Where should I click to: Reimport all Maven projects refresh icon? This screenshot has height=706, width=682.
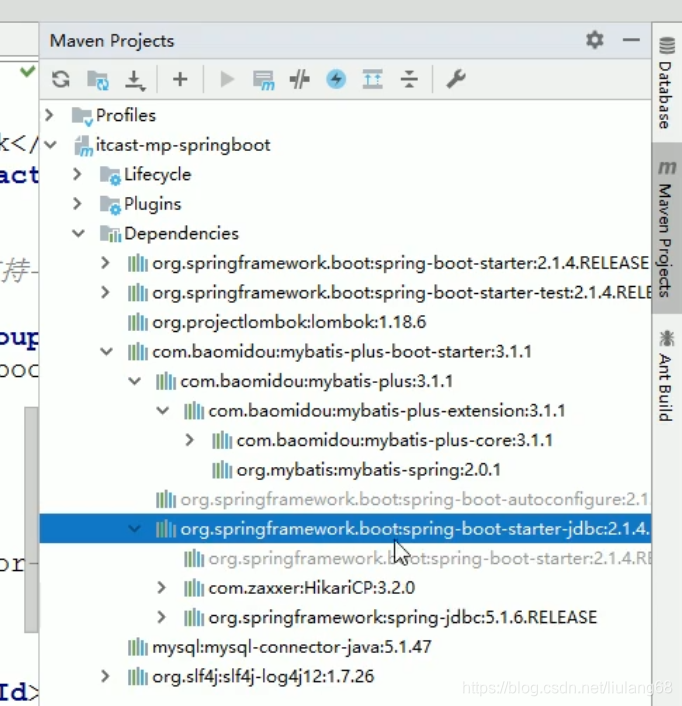point(61,79)
